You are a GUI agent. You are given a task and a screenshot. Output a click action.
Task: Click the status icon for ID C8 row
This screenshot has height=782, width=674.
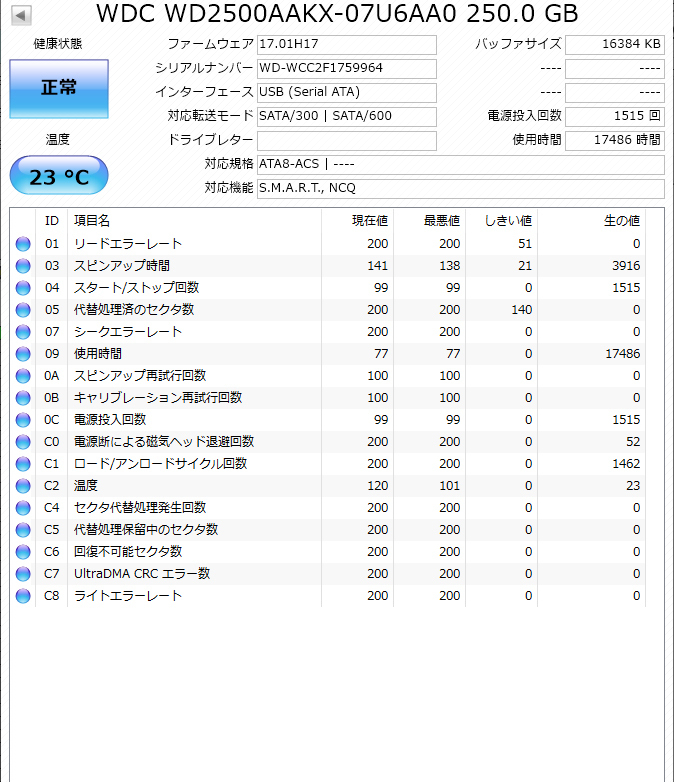click(x=23, y=595)
